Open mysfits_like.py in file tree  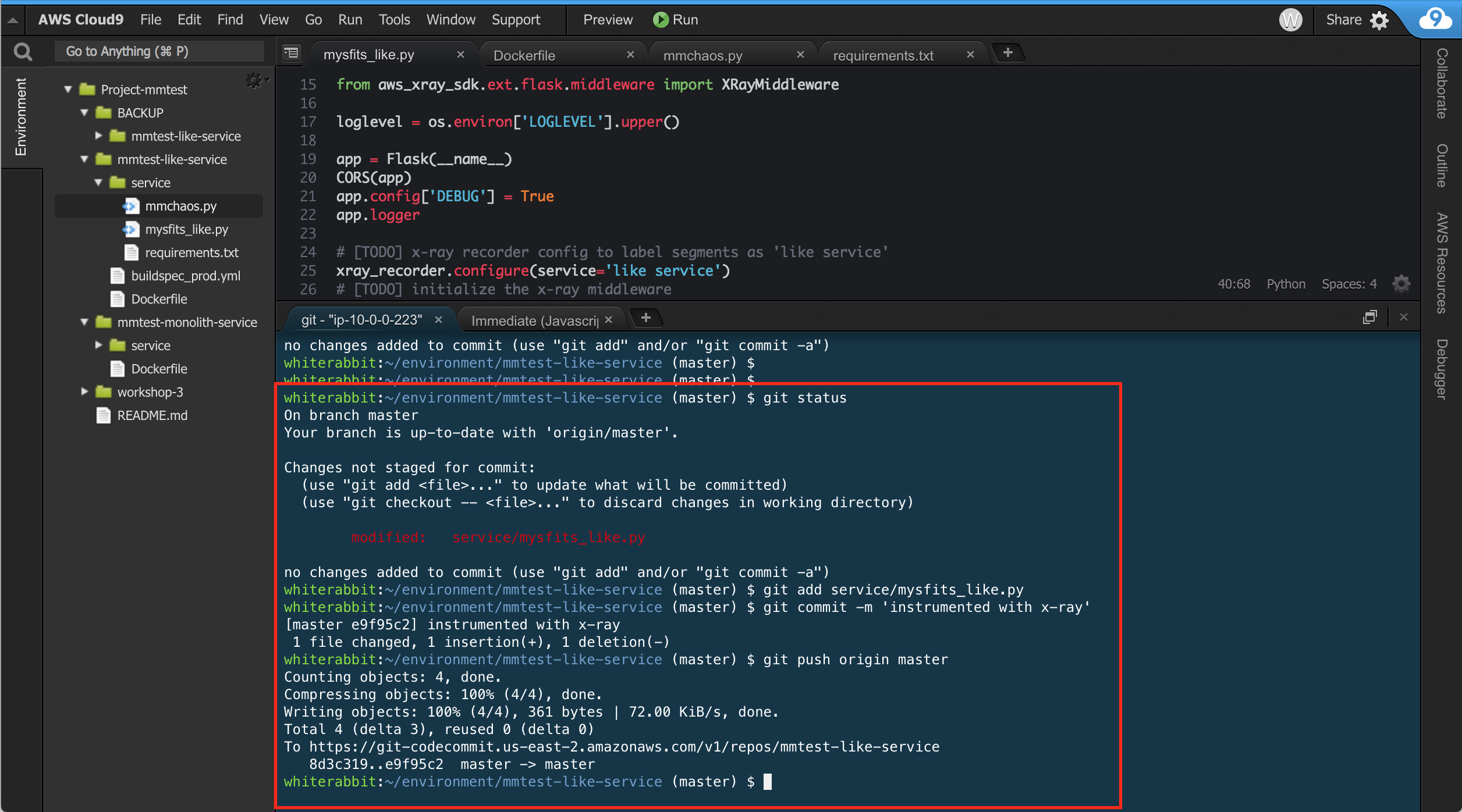186,229
